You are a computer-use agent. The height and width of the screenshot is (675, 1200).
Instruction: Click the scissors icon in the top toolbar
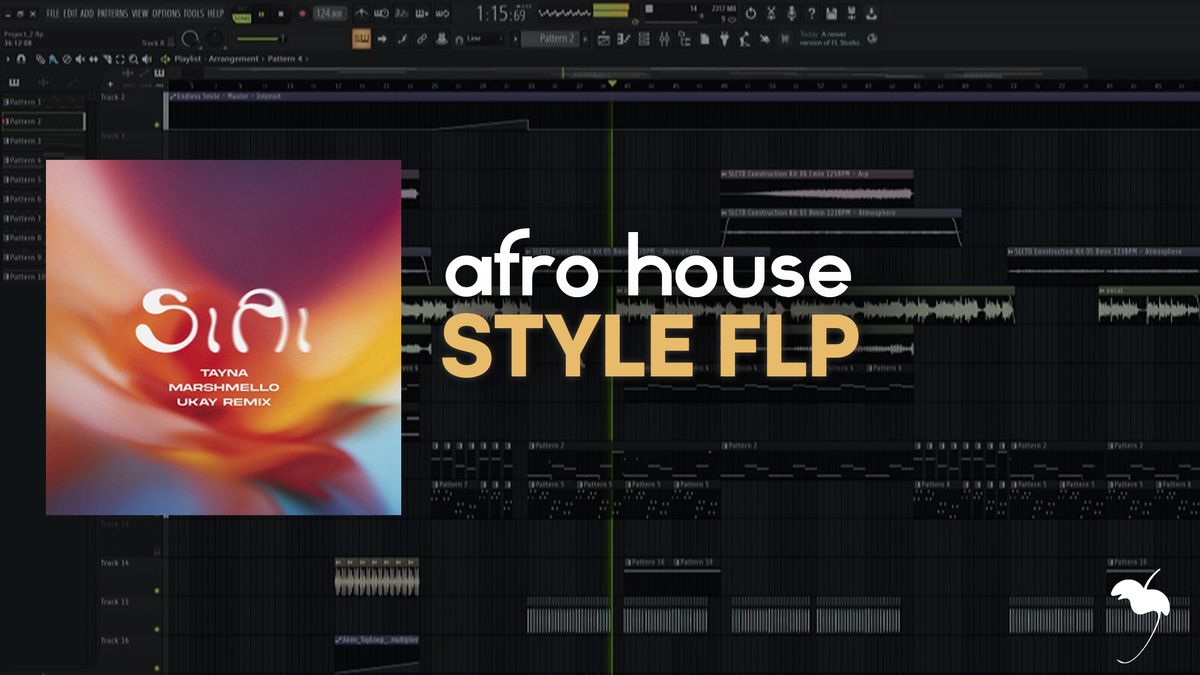[772, 13]
